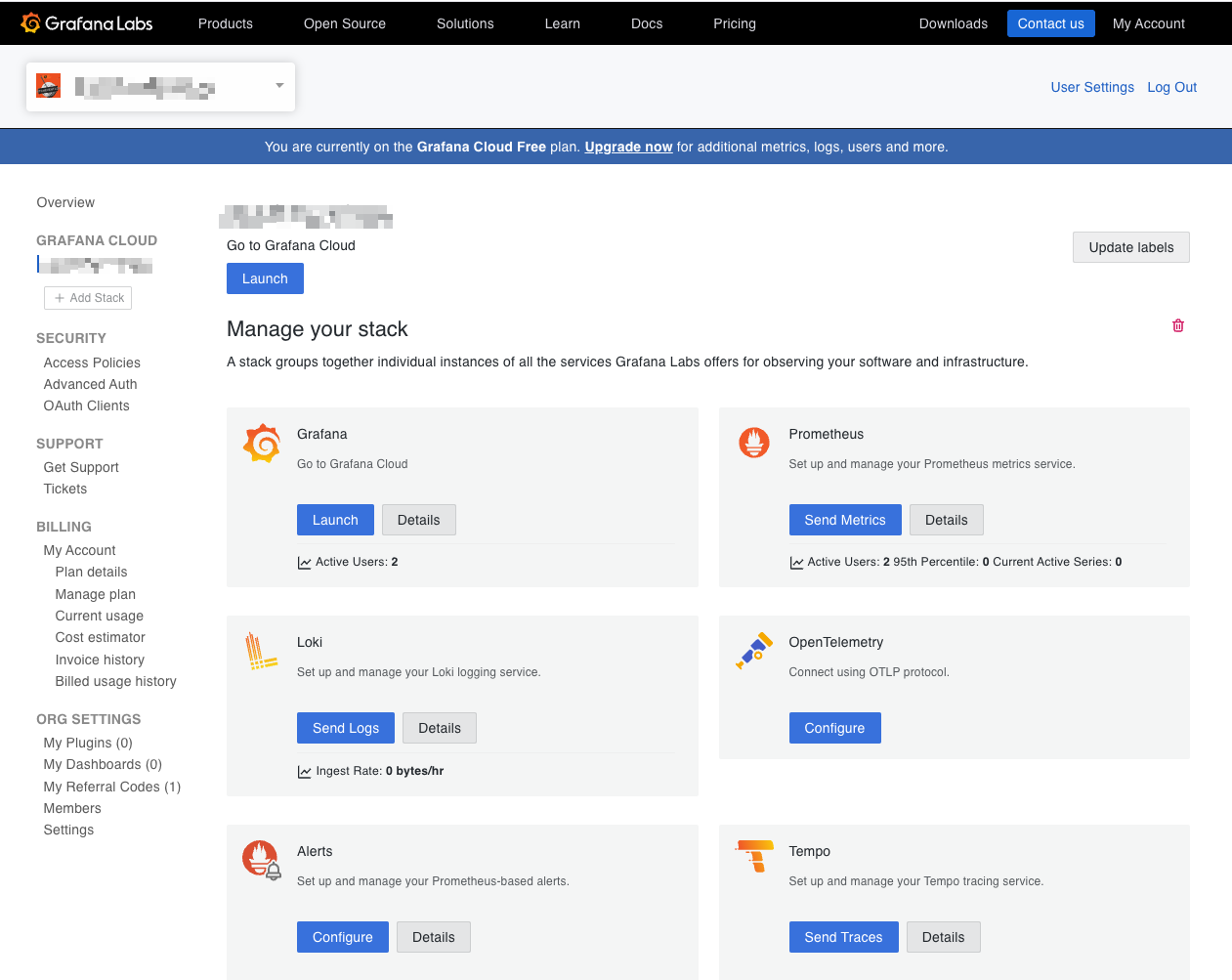
Task: Click the Alerts bell icon
Action: (261, 860)
